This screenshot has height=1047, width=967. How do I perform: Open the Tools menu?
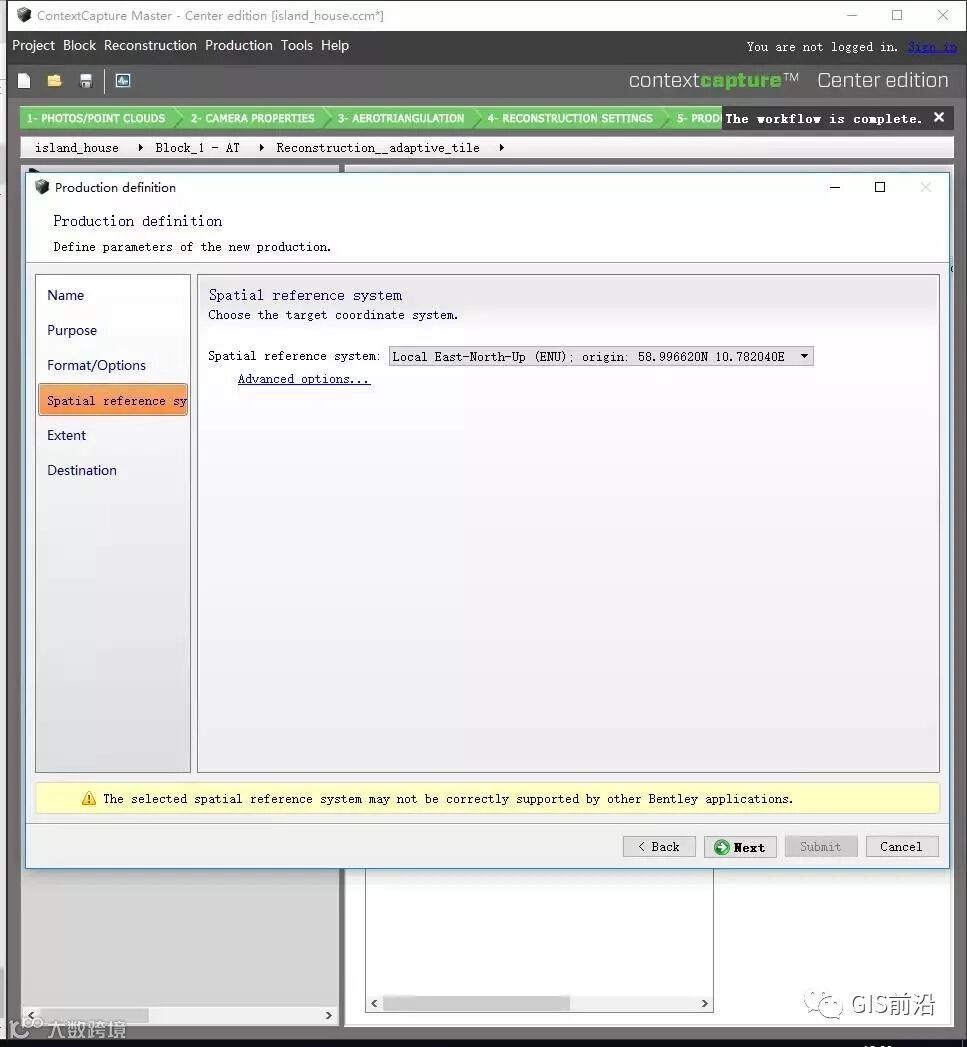297,45
